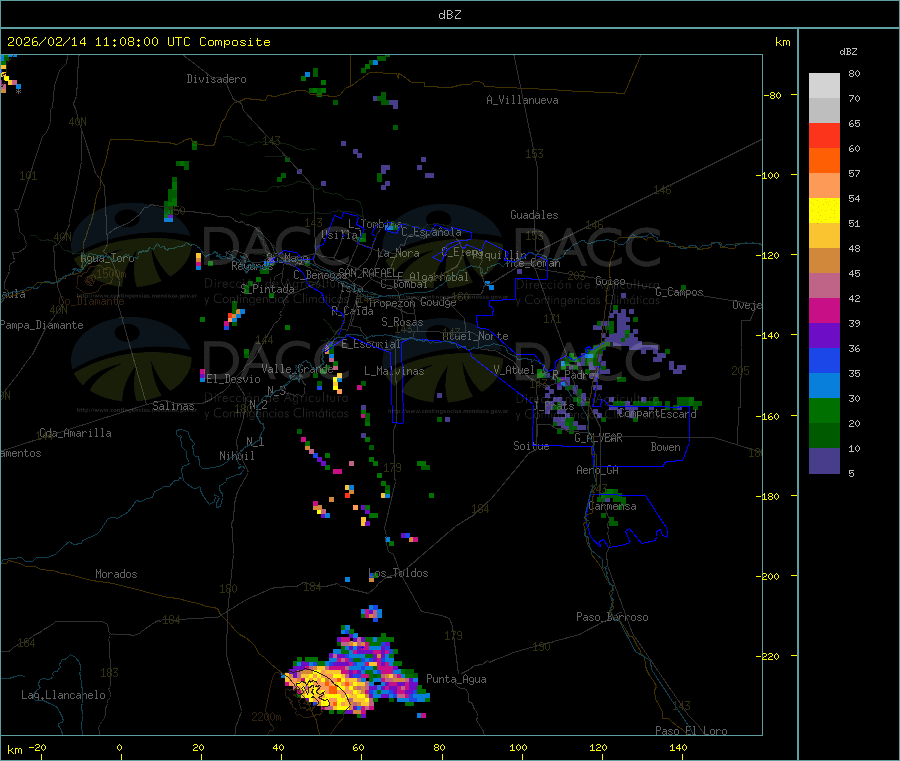
Task: Click the 'Valle_Grande' label
Action: click(297, 369)
